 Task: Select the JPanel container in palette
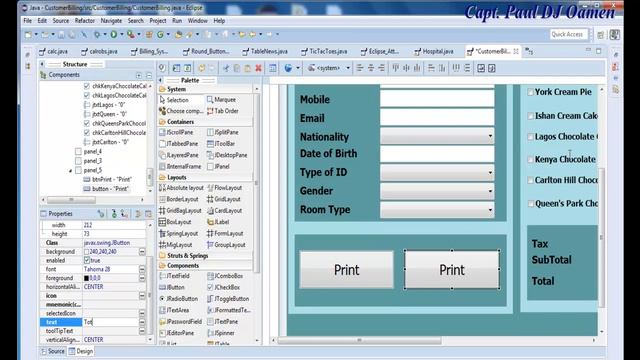coord(219,167)
